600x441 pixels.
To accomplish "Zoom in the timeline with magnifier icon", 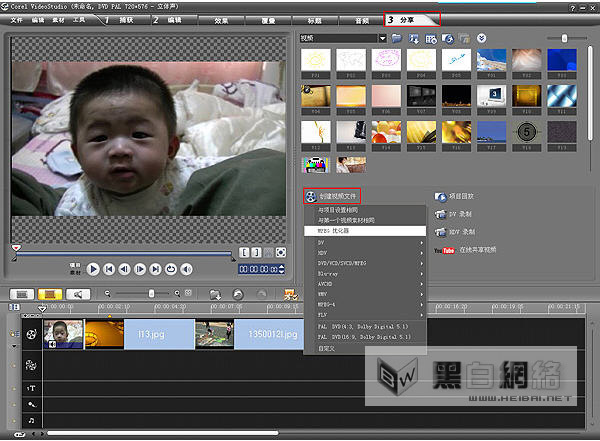I will [x=177, y=293].
